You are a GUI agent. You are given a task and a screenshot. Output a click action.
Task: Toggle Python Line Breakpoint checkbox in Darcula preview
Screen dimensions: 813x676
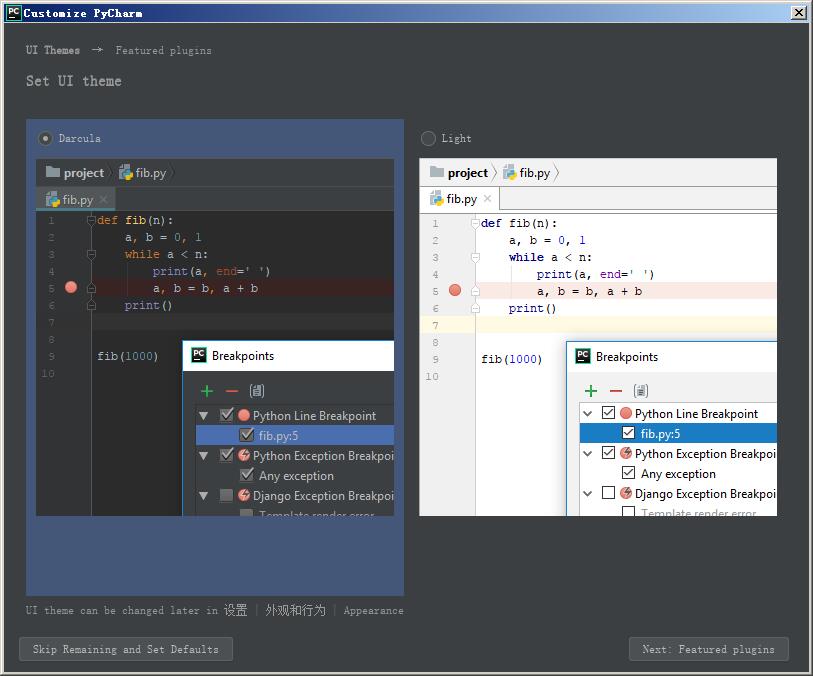227,415
